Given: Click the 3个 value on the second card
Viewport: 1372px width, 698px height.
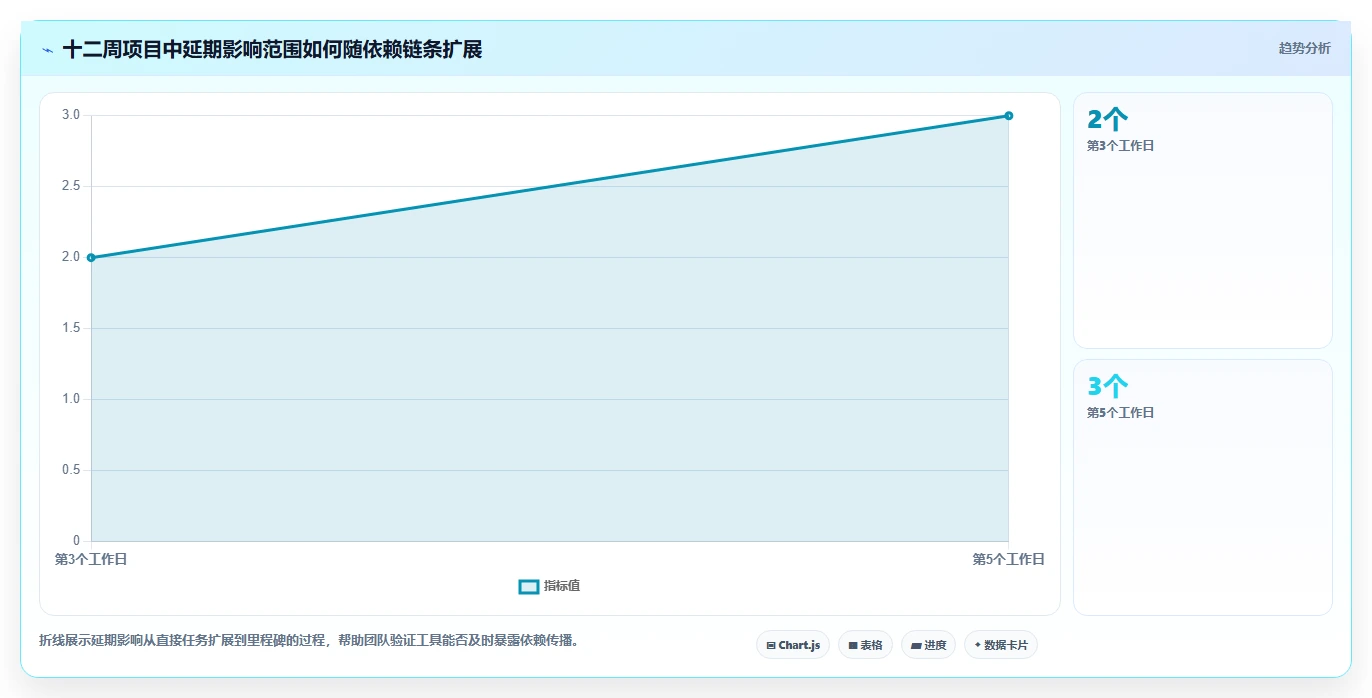Looking at the screenshot, I should pos(1107,387).
